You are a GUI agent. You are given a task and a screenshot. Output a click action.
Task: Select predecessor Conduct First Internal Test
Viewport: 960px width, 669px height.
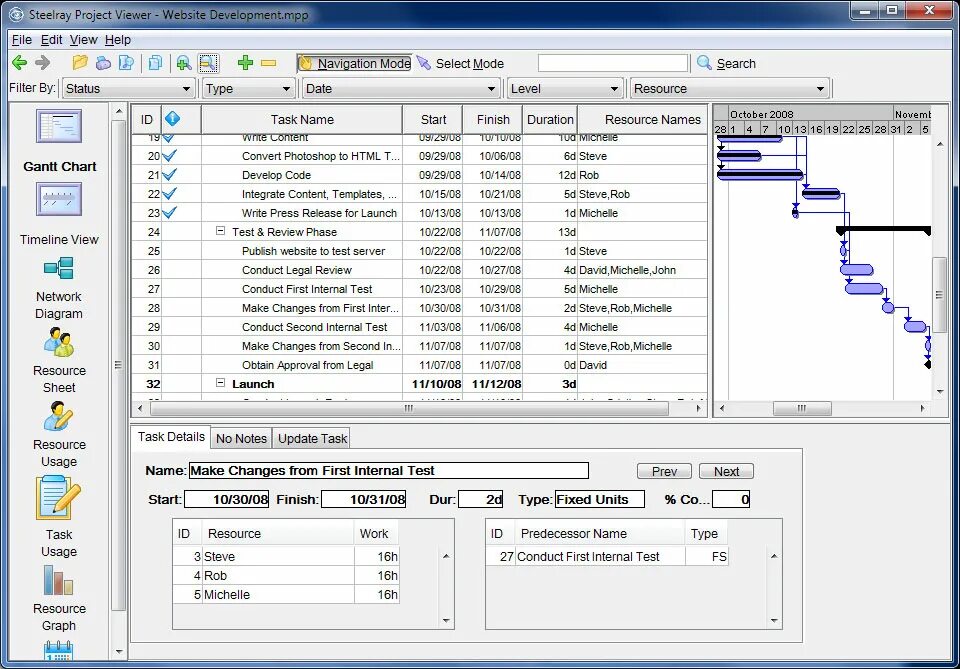607,556
